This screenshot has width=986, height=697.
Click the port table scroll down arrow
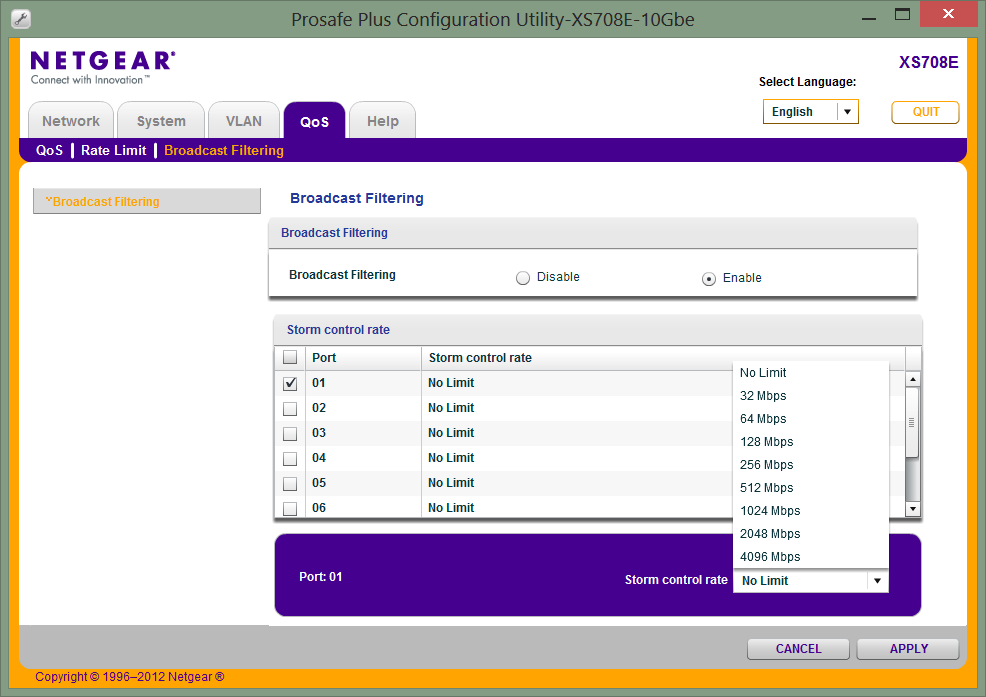coord(912,509)
